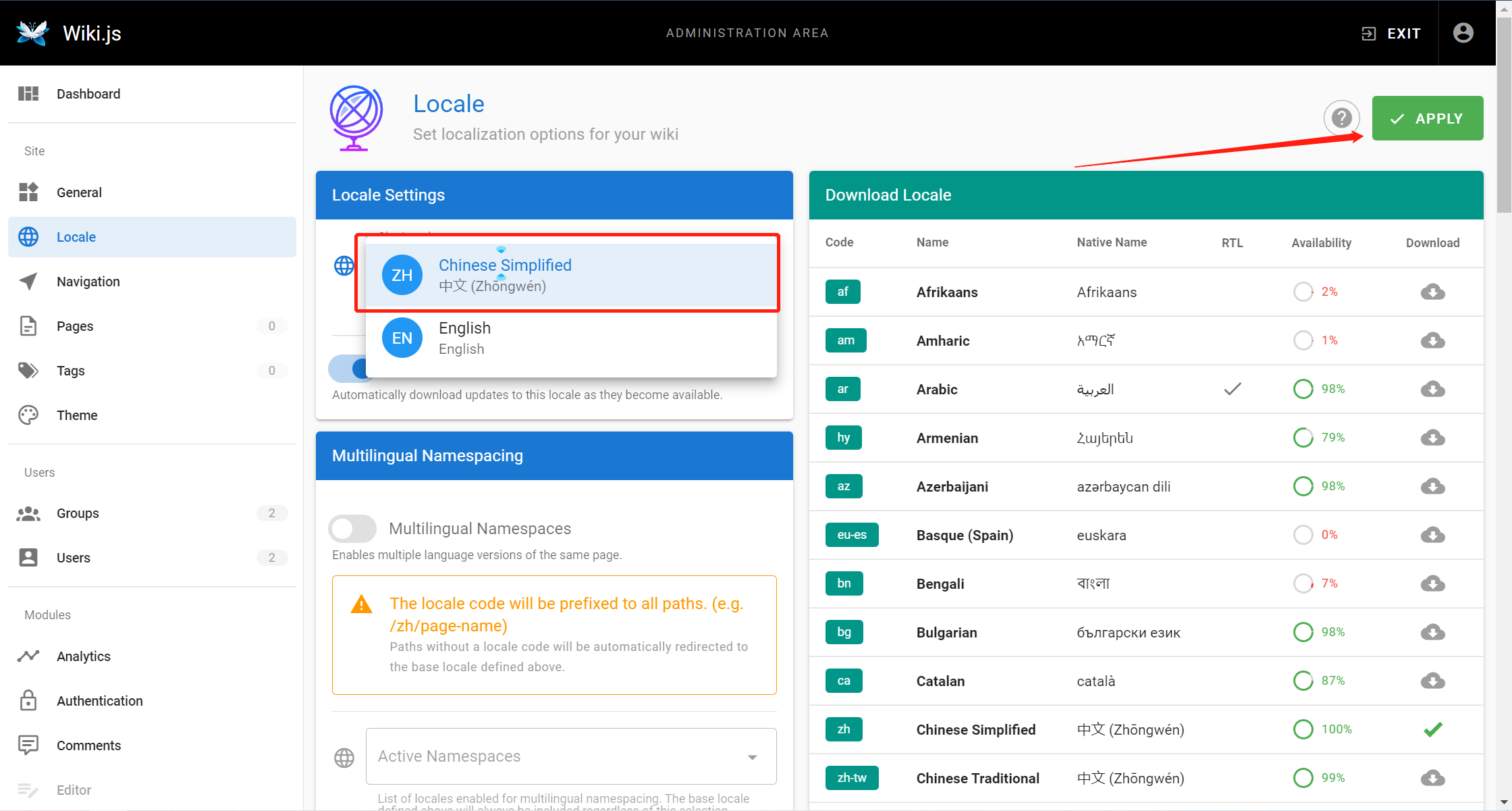The height and width of the screenshot is (811, 1512).
Task: Enable Multilingual Namespaces
Action: coord(352,528)
